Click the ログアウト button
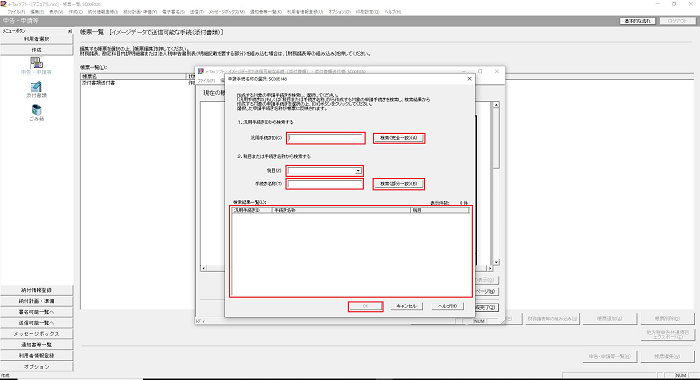Viewport: 700px width, 380px height. click(x=677, y=21)
